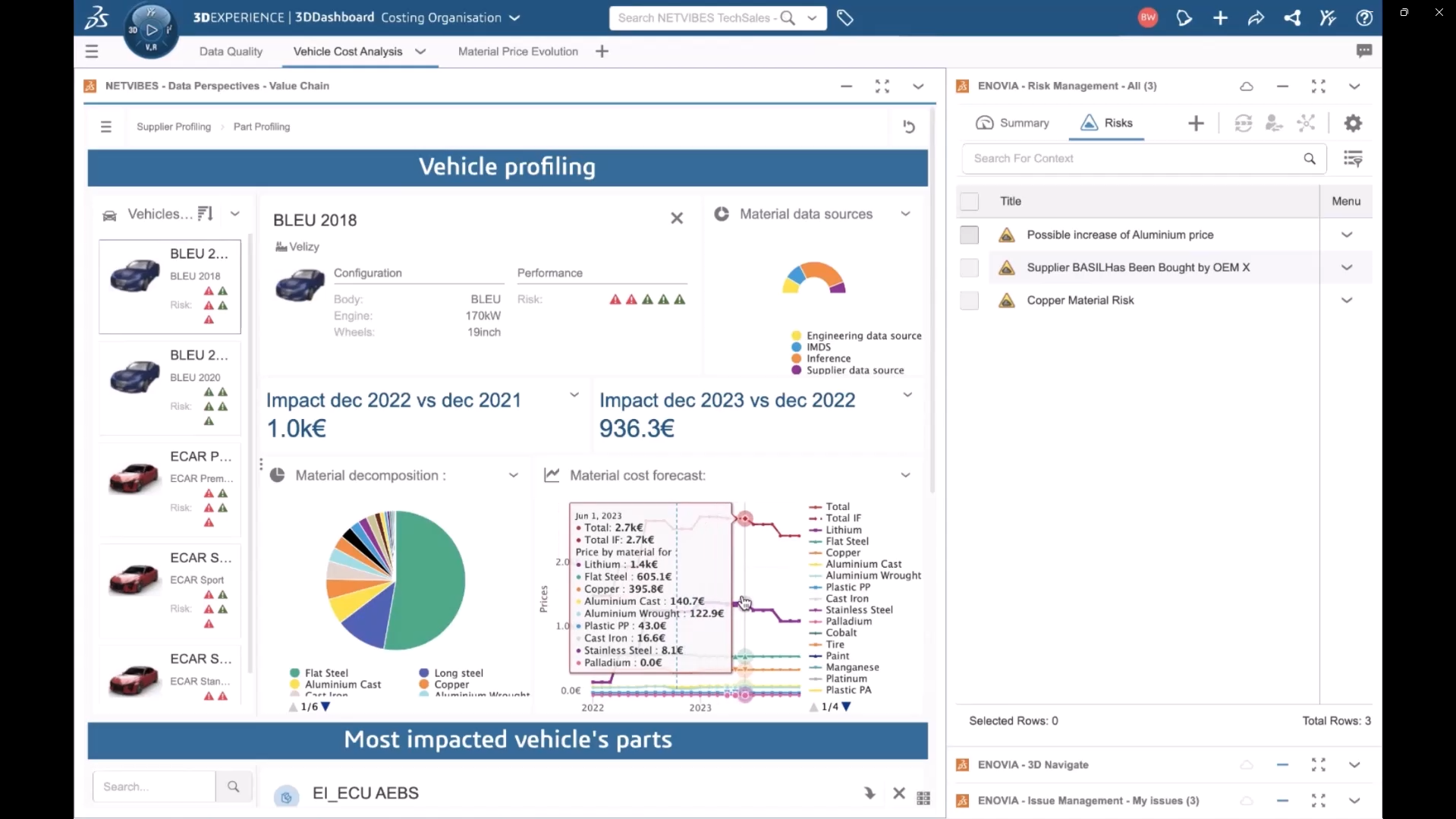Click the reset arrow in Value Chain panel
This screenshot has height=819, width=1456.
coord(908,127)
